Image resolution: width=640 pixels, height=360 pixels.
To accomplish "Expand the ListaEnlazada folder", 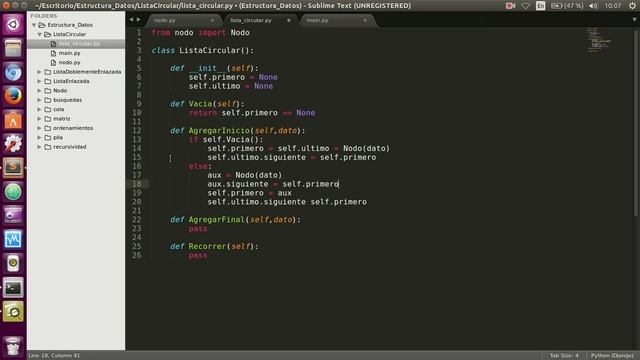I will (40, 81).
